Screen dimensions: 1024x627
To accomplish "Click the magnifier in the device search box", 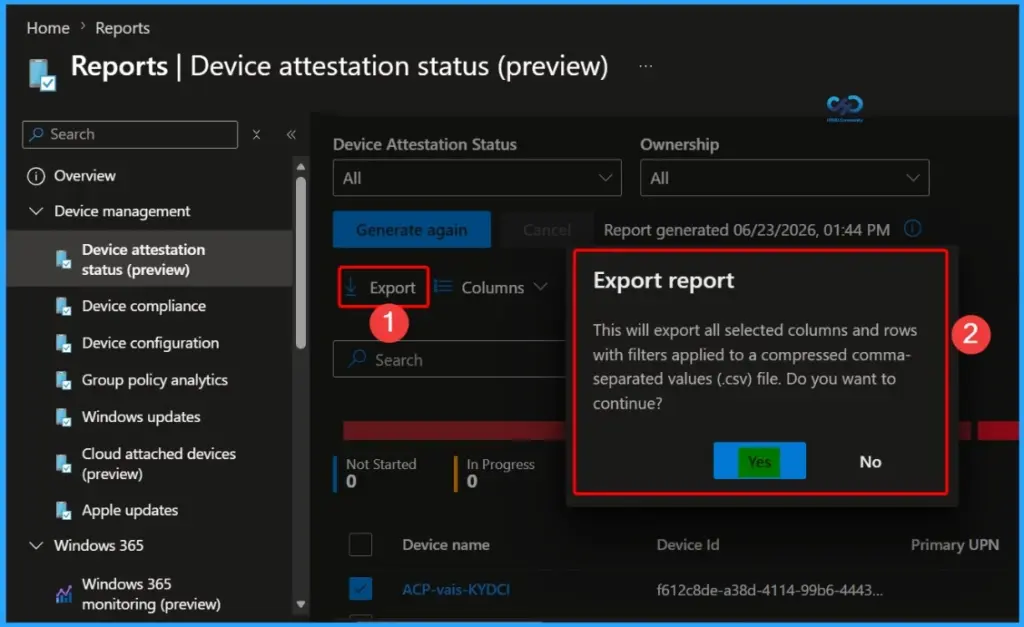I will click(357, 359).
